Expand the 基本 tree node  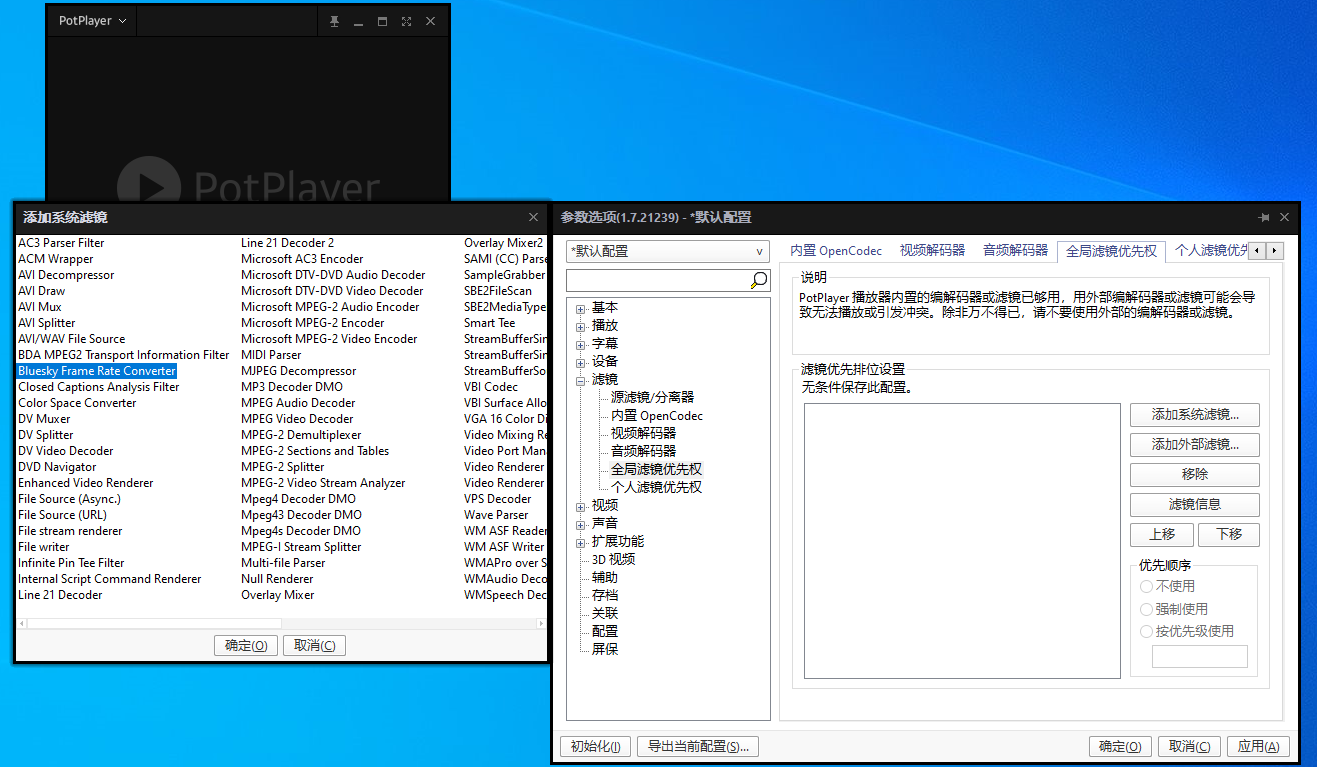(580, 308)
